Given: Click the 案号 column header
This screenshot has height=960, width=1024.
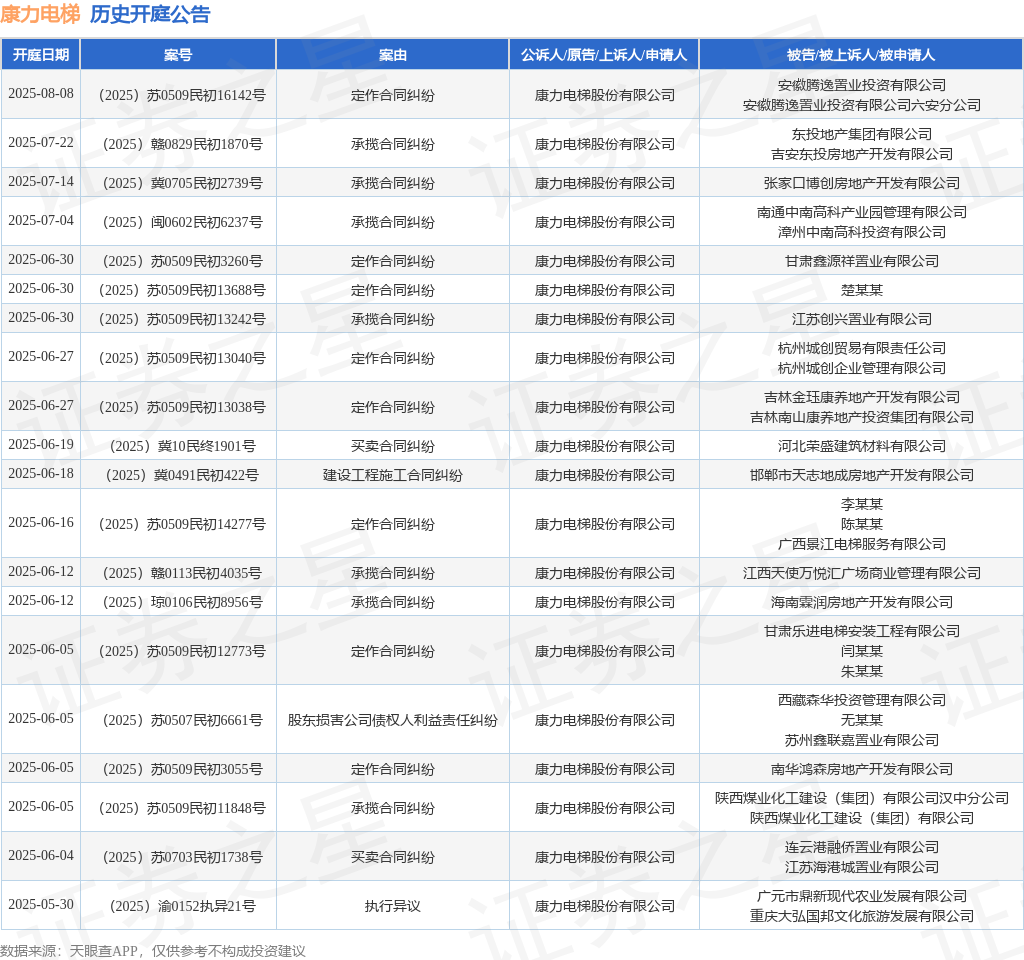Looking at the screenshot, I should (178, 55).
